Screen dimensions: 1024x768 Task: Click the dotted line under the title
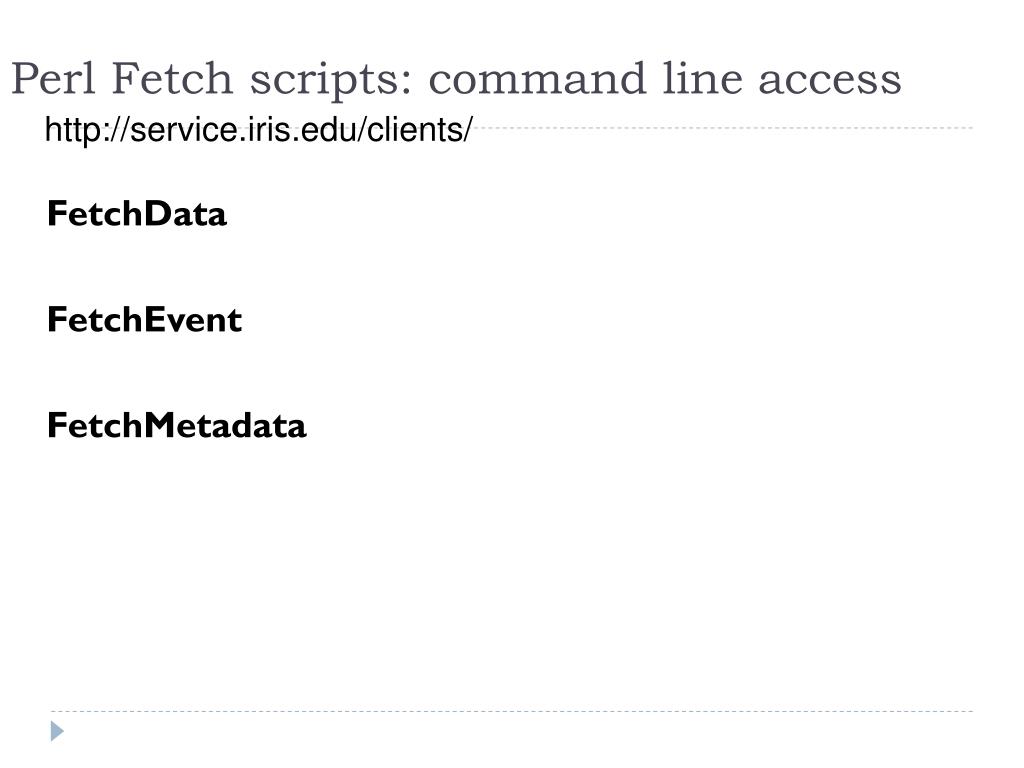click(x=723, y=128)
